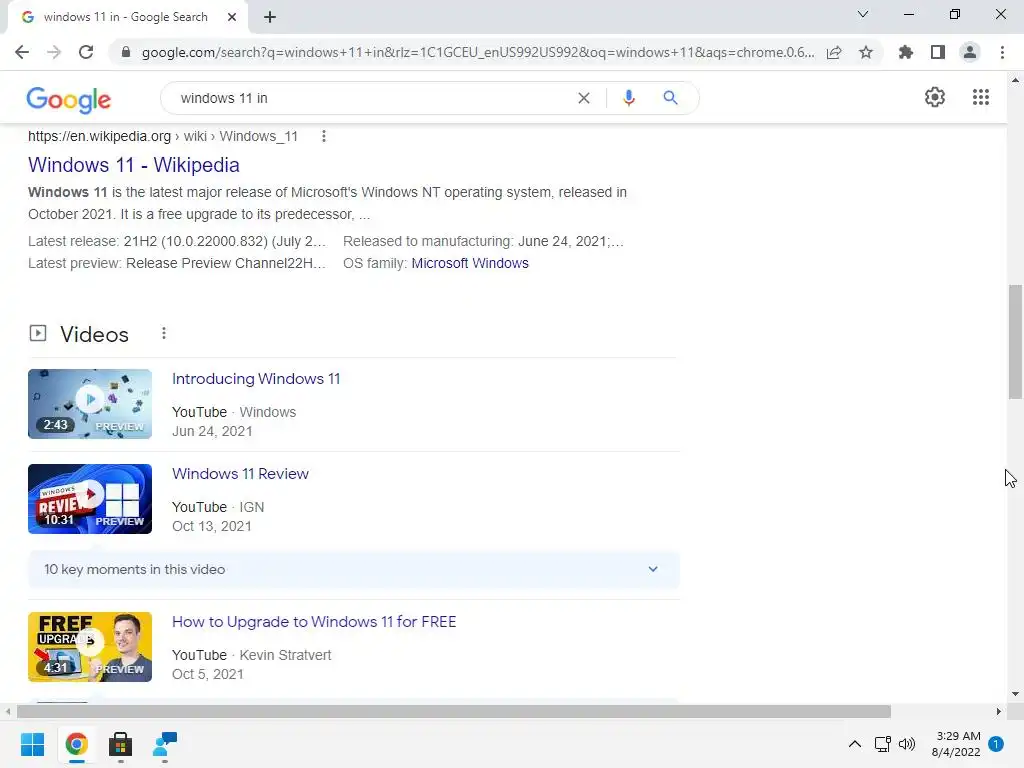Play Kevin Stratvert upgrade video thumbnail
Screen dimensions: 1024x768
point(90,647)
